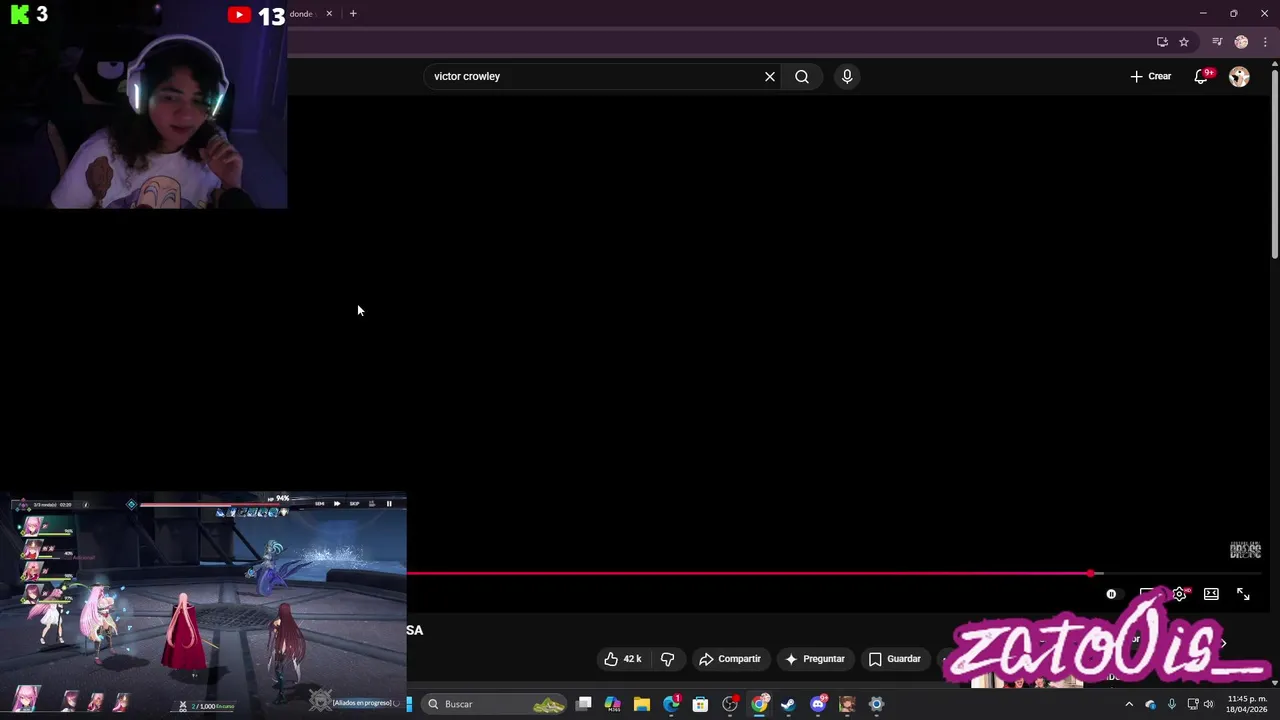Open the volume control in system tray
This screenshot has width=1280, height=720.
click(x=1209, y=704)
